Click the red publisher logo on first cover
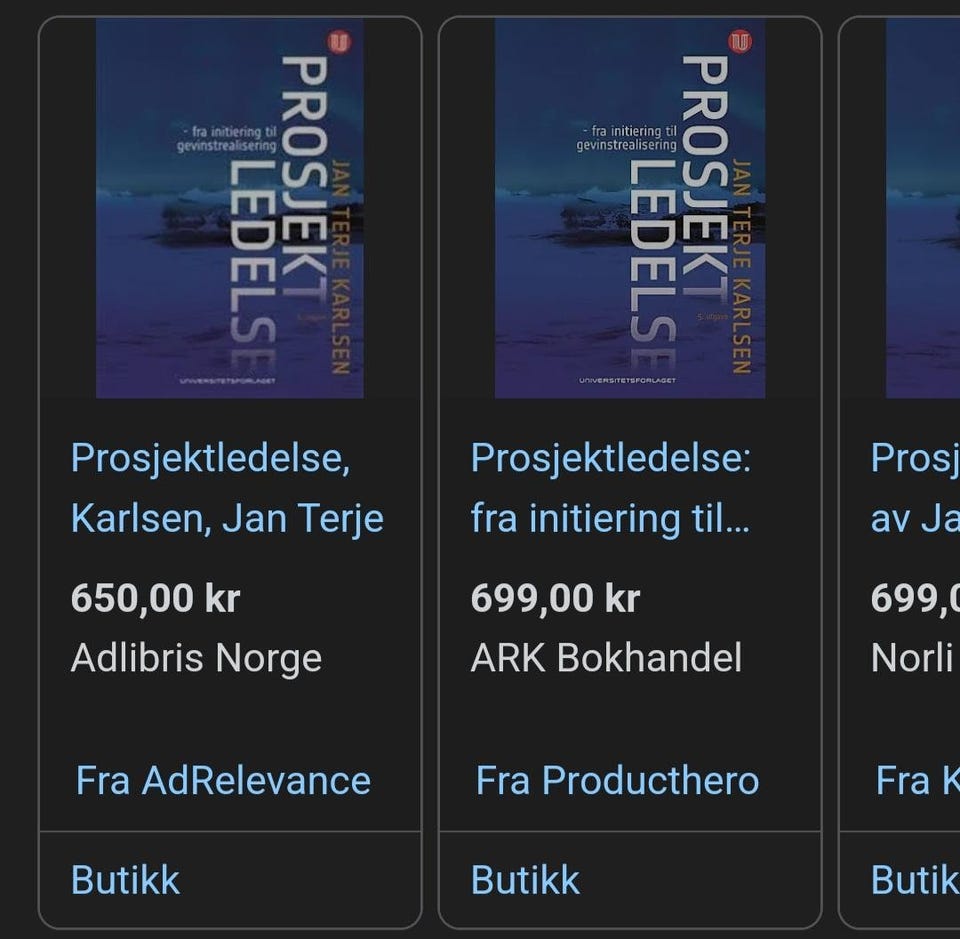Screen dimensions: 960x939 click(342, 43)
